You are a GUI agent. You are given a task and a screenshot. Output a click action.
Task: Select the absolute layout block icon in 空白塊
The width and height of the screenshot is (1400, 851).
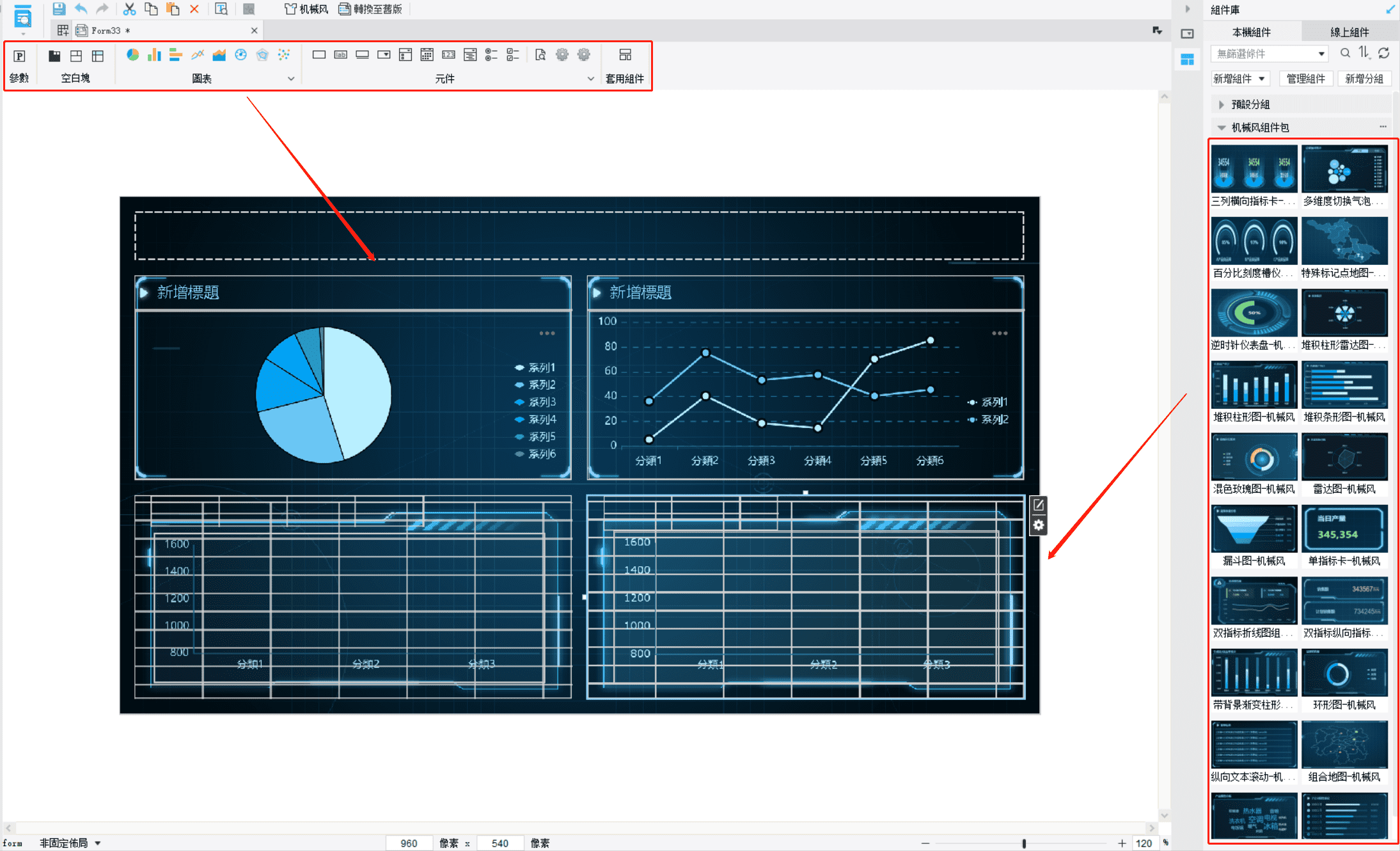click(x=76, y=56)
